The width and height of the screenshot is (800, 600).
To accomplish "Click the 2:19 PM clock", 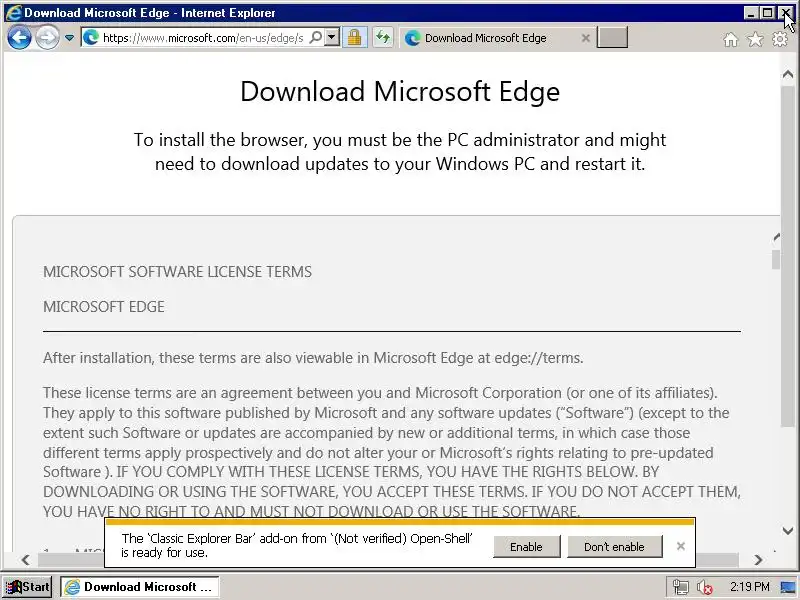I will [749, 587].
